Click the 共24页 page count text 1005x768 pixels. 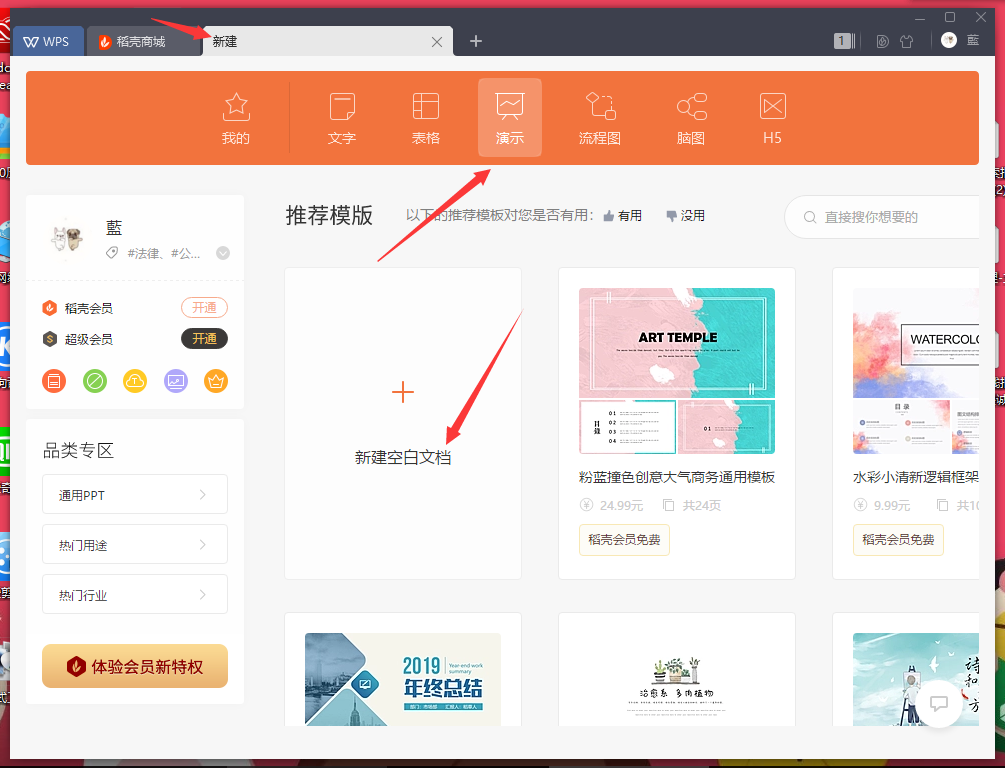click(701, 506)
